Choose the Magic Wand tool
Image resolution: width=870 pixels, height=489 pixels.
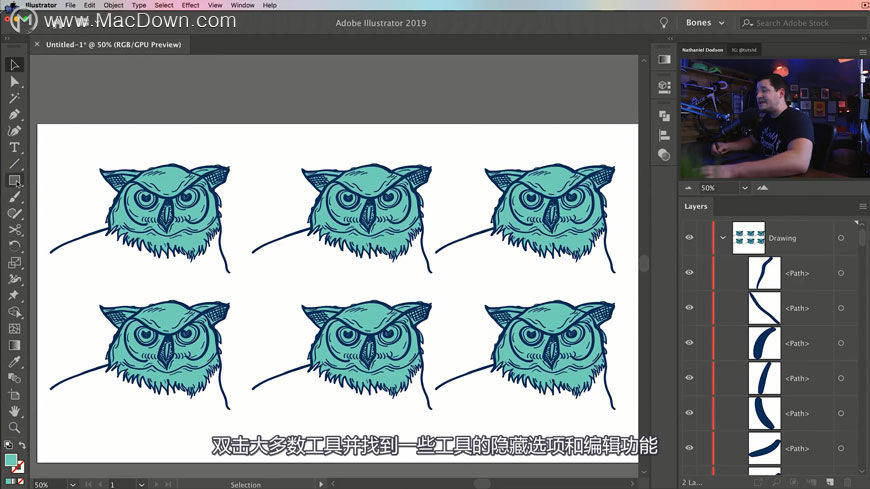[14, 98]
